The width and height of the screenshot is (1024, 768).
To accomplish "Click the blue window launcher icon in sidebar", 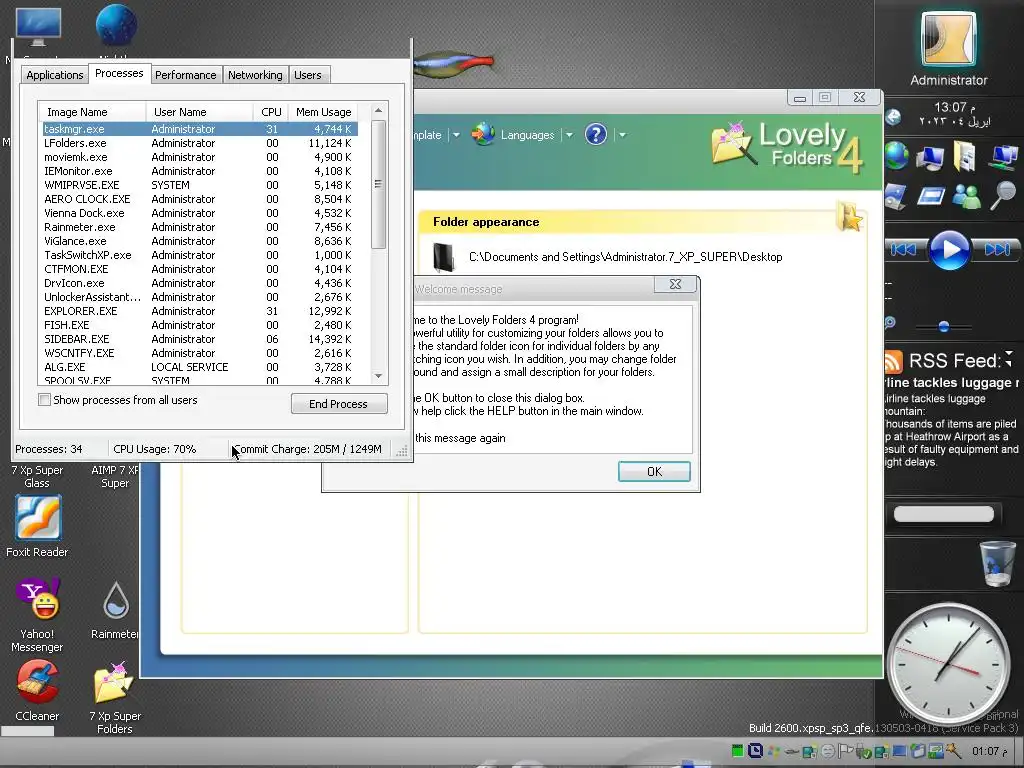I will tap(930, 196).
